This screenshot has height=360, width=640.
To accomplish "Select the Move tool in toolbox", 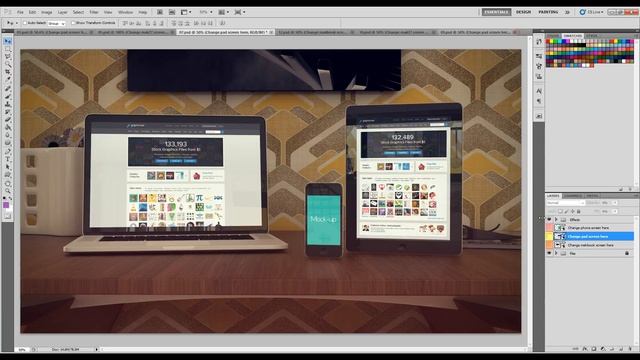I will (7, 41).
